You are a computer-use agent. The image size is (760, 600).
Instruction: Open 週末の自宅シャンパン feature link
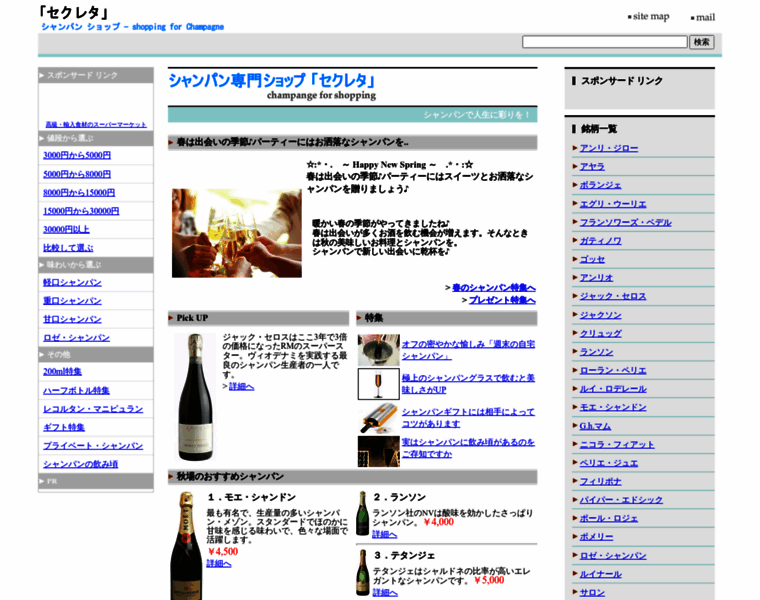(468, 350)
